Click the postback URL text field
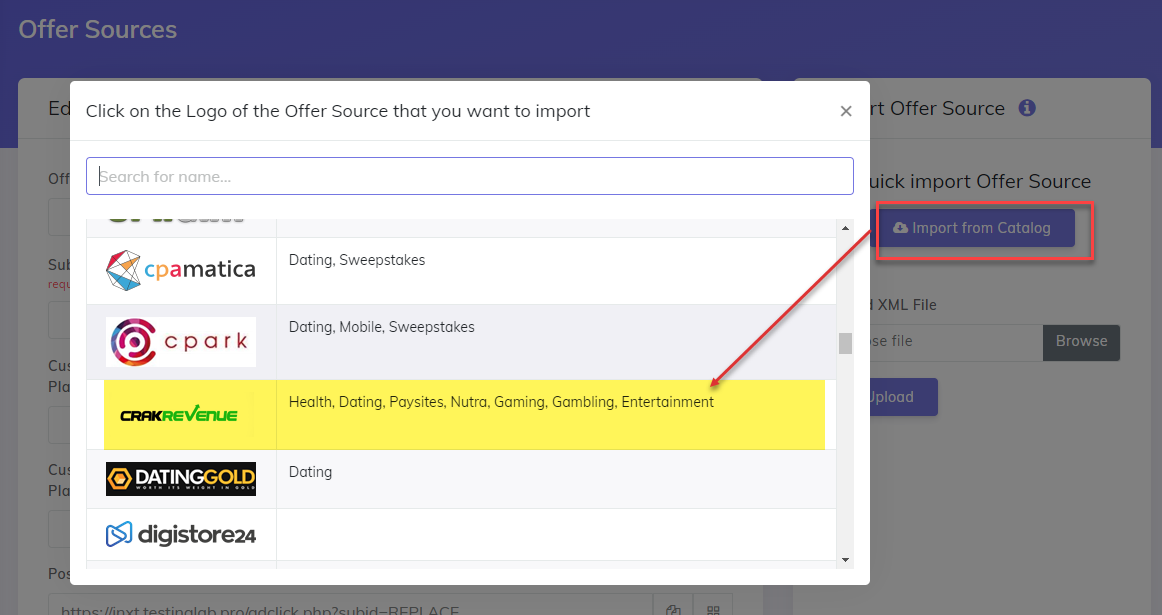Viewport: 1162px width, 615px height. coord(350,608)
